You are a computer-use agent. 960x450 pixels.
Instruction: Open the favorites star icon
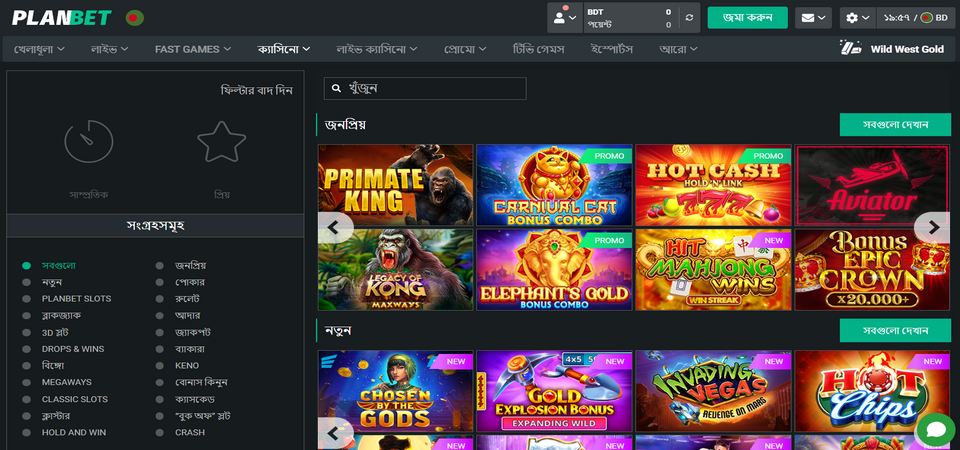coord(221,142)
